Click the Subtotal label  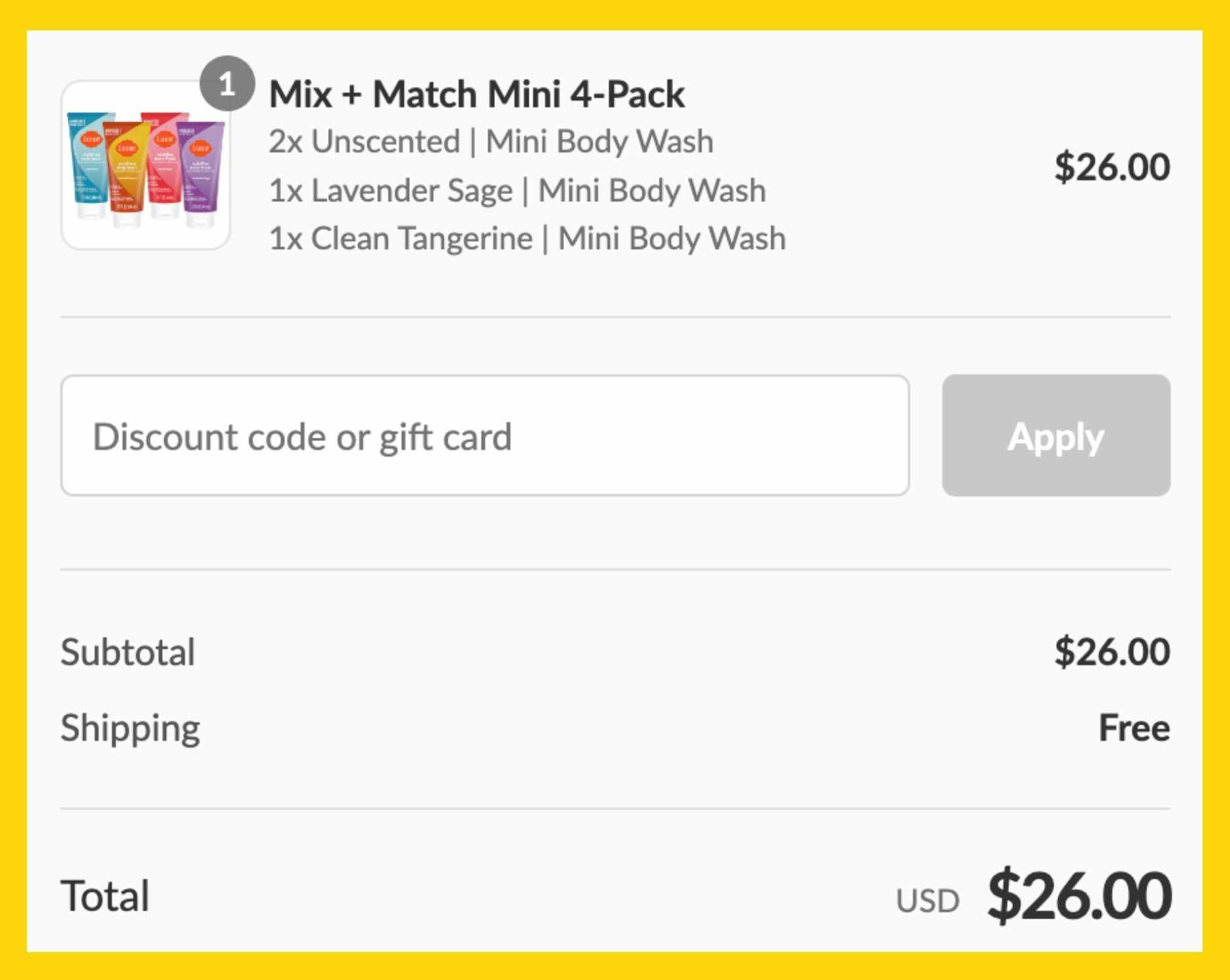[127, 651]
